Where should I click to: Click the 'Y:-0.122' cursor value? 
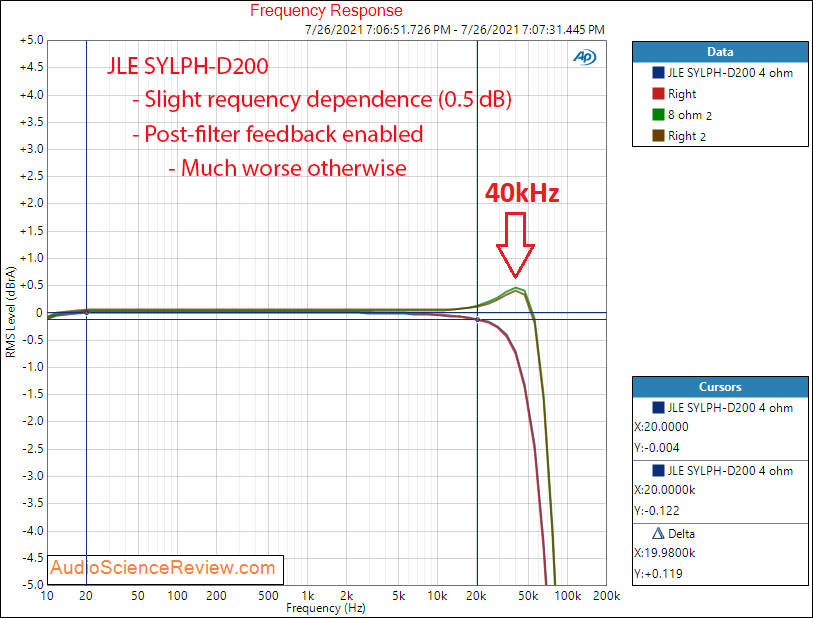656,511
